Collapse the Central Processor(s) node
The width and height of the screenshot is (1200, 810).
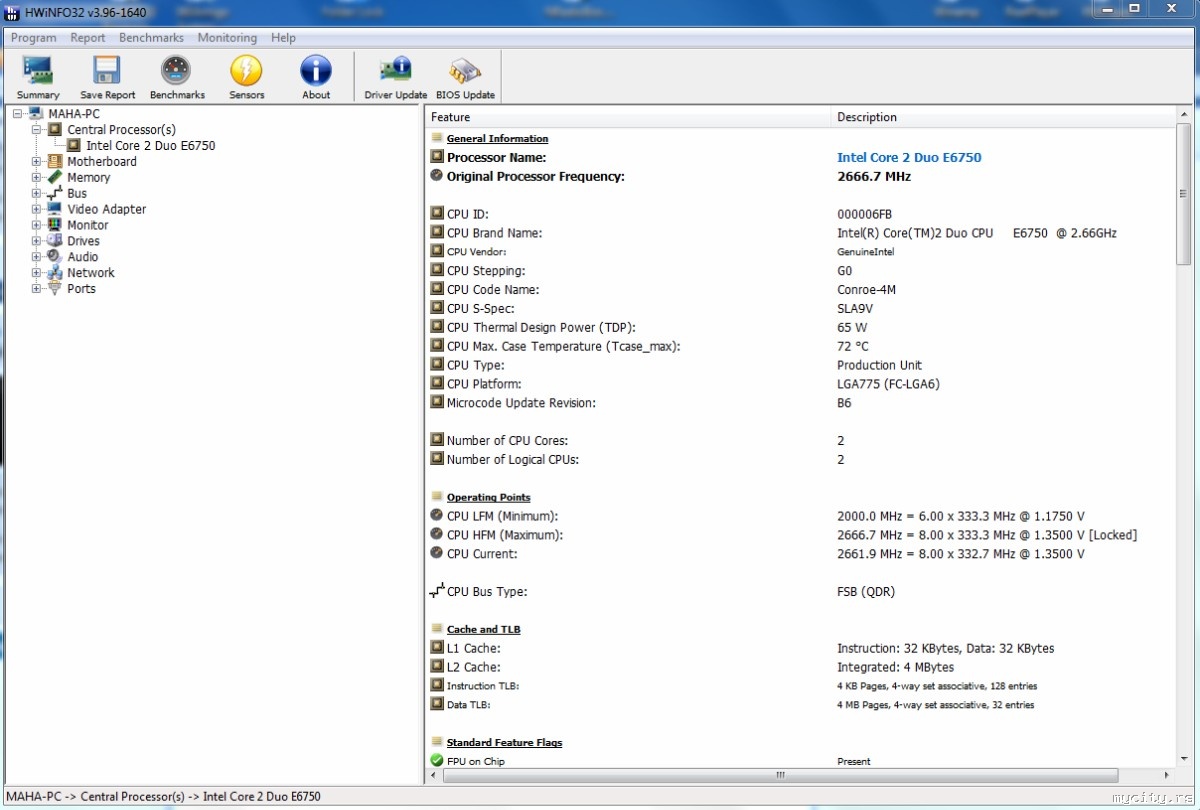(37, 129)
